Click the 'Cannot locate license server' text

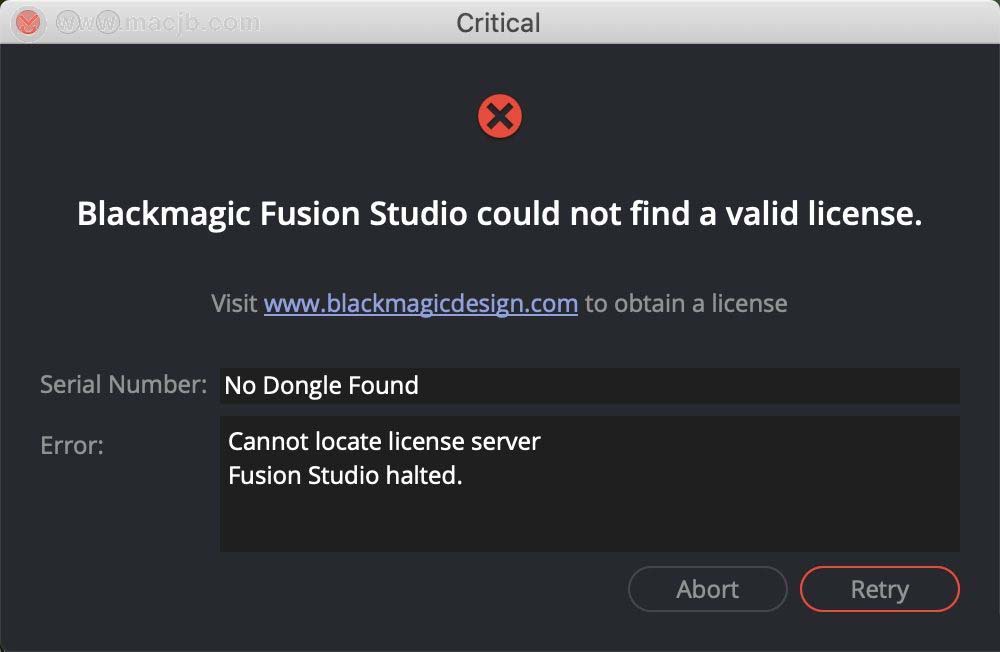(x=384, y=441)
